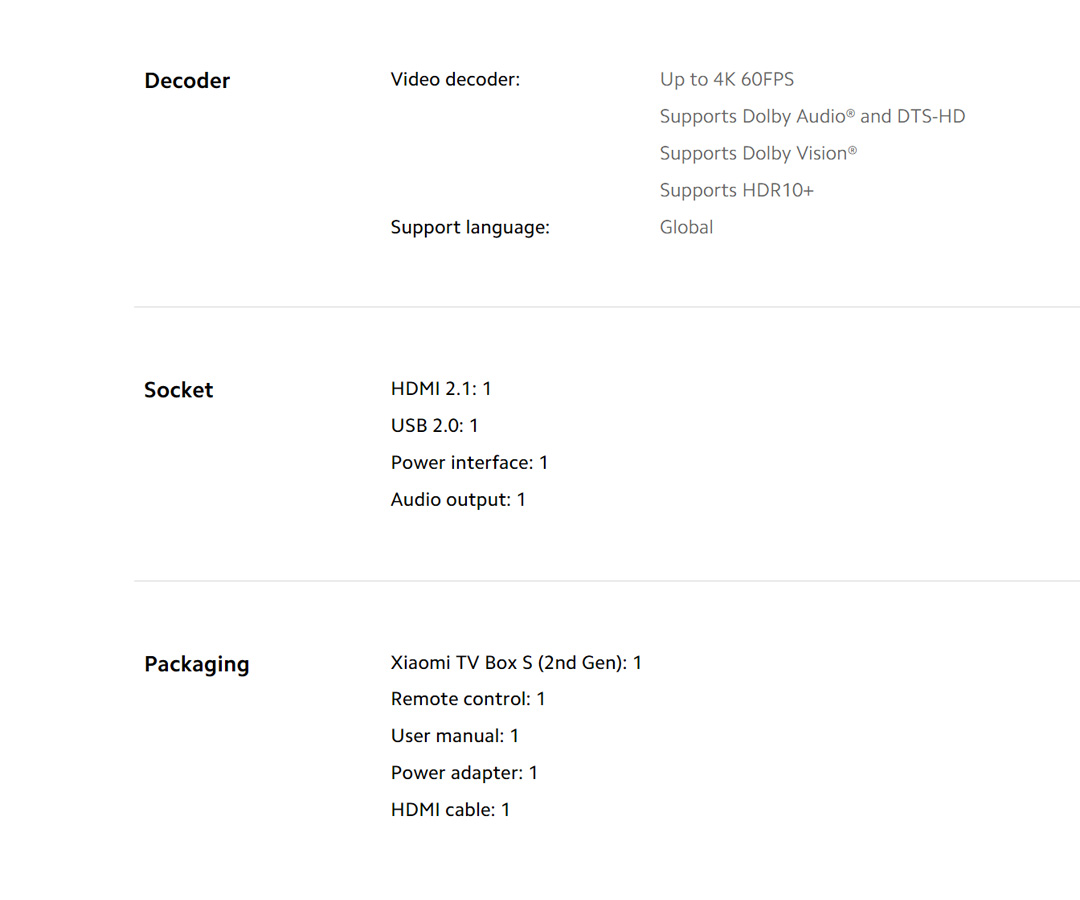Click the "Support language:" label

pos(470,227)
